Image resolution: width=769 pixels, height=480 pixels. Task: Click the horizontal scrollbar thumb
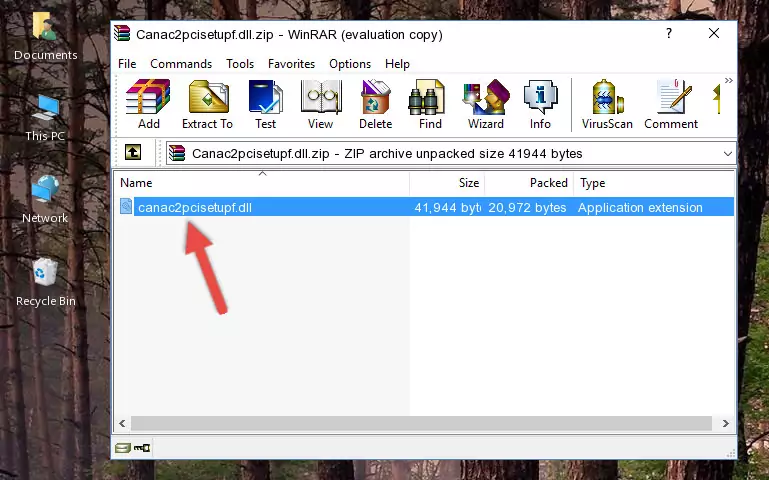(x=421, y=423)
